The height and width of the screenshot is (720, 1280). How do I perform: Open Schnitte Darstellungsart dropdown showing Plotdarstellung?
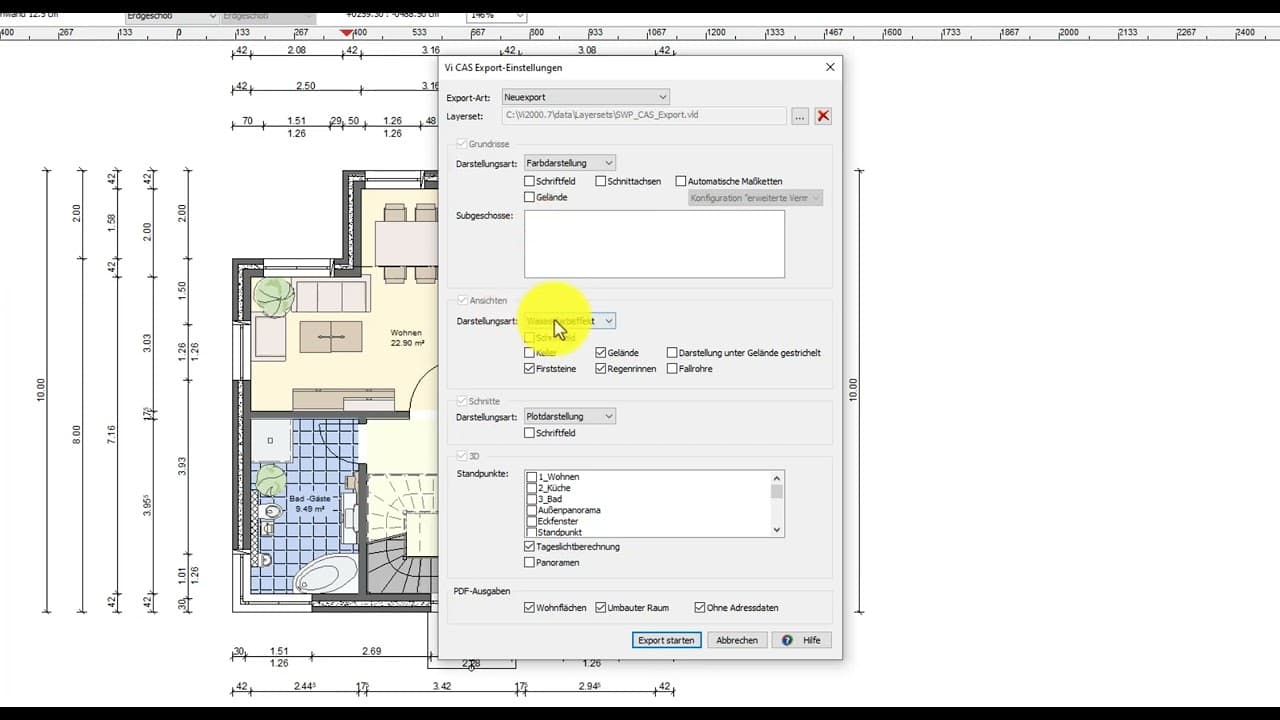pyautogui.click(x=570, y=416)
